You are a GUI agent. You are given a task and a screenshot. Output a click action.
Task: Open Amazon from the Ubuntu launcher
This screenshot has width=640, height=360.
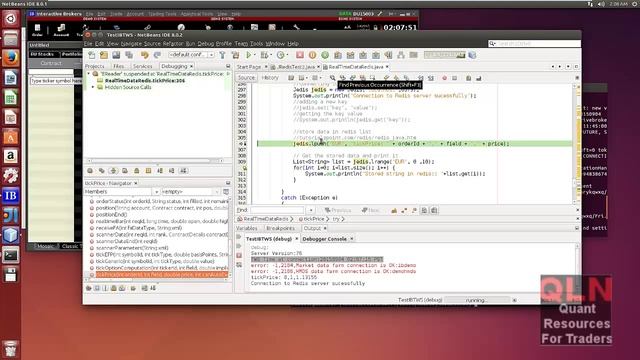click(x=11, y=156)
